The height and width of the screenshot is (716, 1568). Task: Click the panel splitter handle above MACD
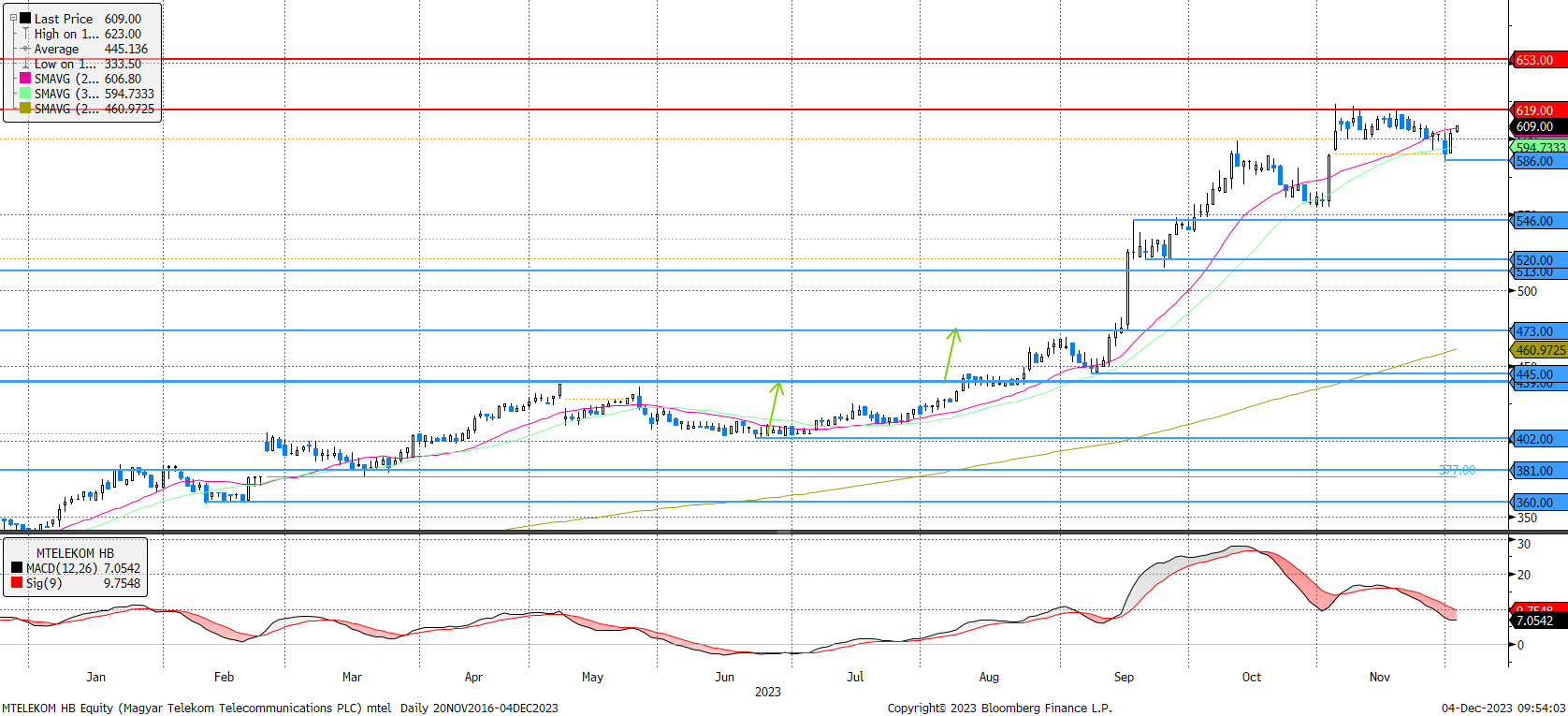(784, 532)
